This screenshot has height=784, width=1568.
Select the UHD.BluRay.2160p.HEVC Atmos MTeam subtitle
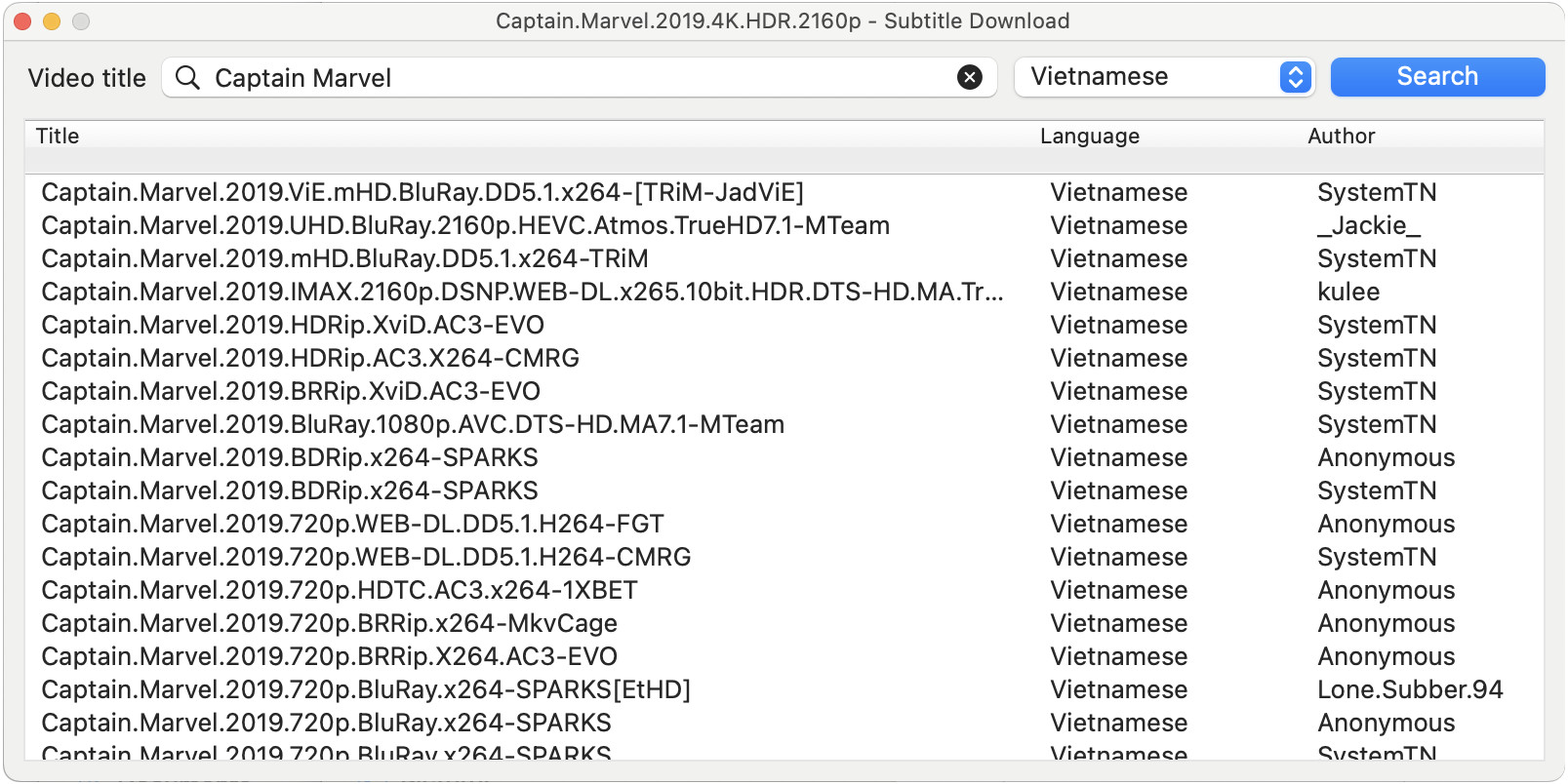tap(465, 226)
